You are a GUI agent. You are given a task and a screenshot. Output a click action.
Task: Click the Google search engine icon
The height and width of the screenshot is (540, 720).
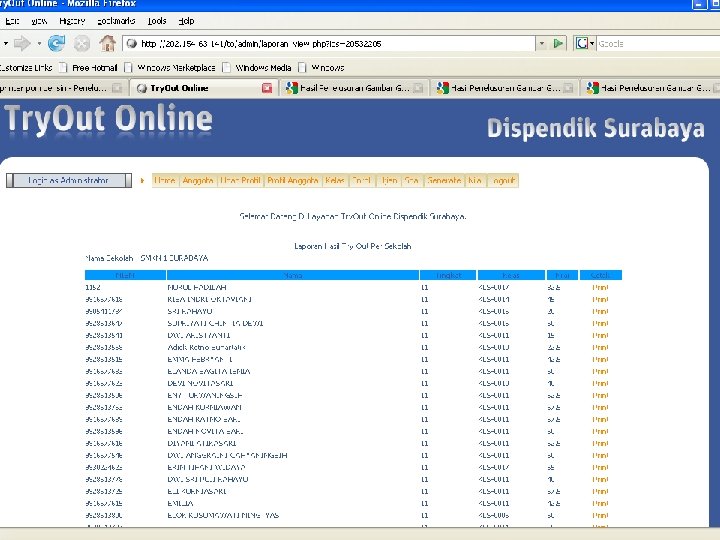click(x=582, y=44)
